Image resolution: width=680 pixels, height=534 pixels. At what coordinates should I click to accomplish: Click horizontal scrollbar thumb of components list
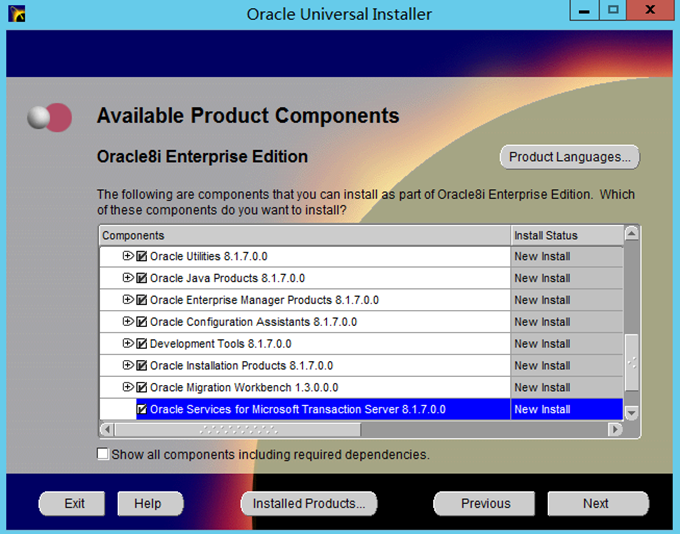click(x=238, y=429)
